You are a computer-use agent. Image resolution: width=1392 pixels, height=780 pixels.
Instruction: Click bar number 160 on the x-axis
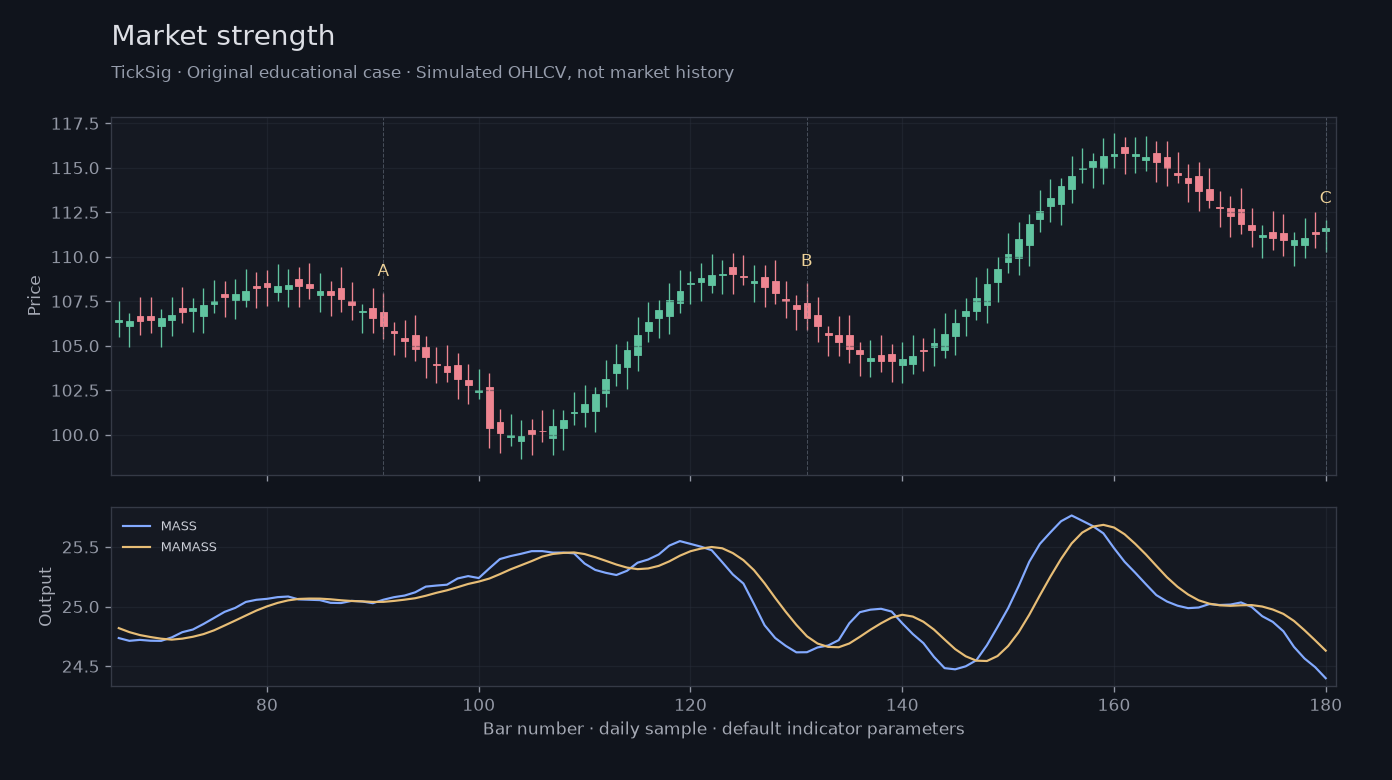pos(1114,704)
